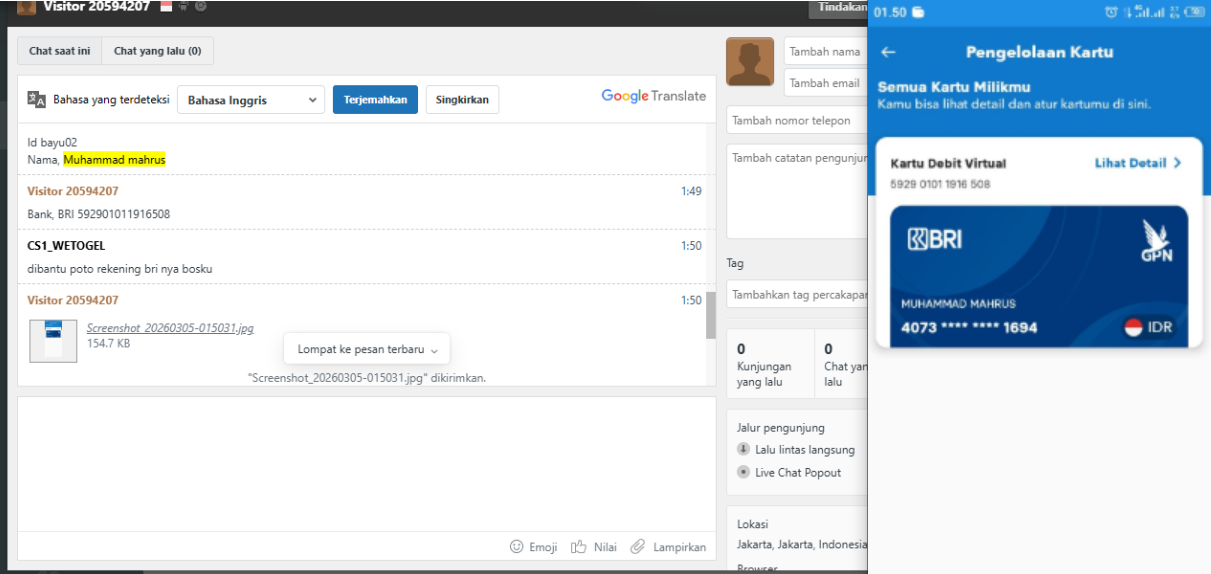Click the Google Translate logo
Image resolution: width=1211 pixels, height=574 pixels.
[653, 96]
